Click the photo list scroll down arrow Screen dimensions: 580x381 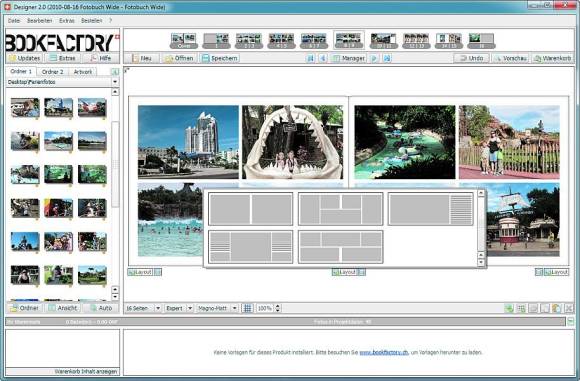click(x=115, y=297)
